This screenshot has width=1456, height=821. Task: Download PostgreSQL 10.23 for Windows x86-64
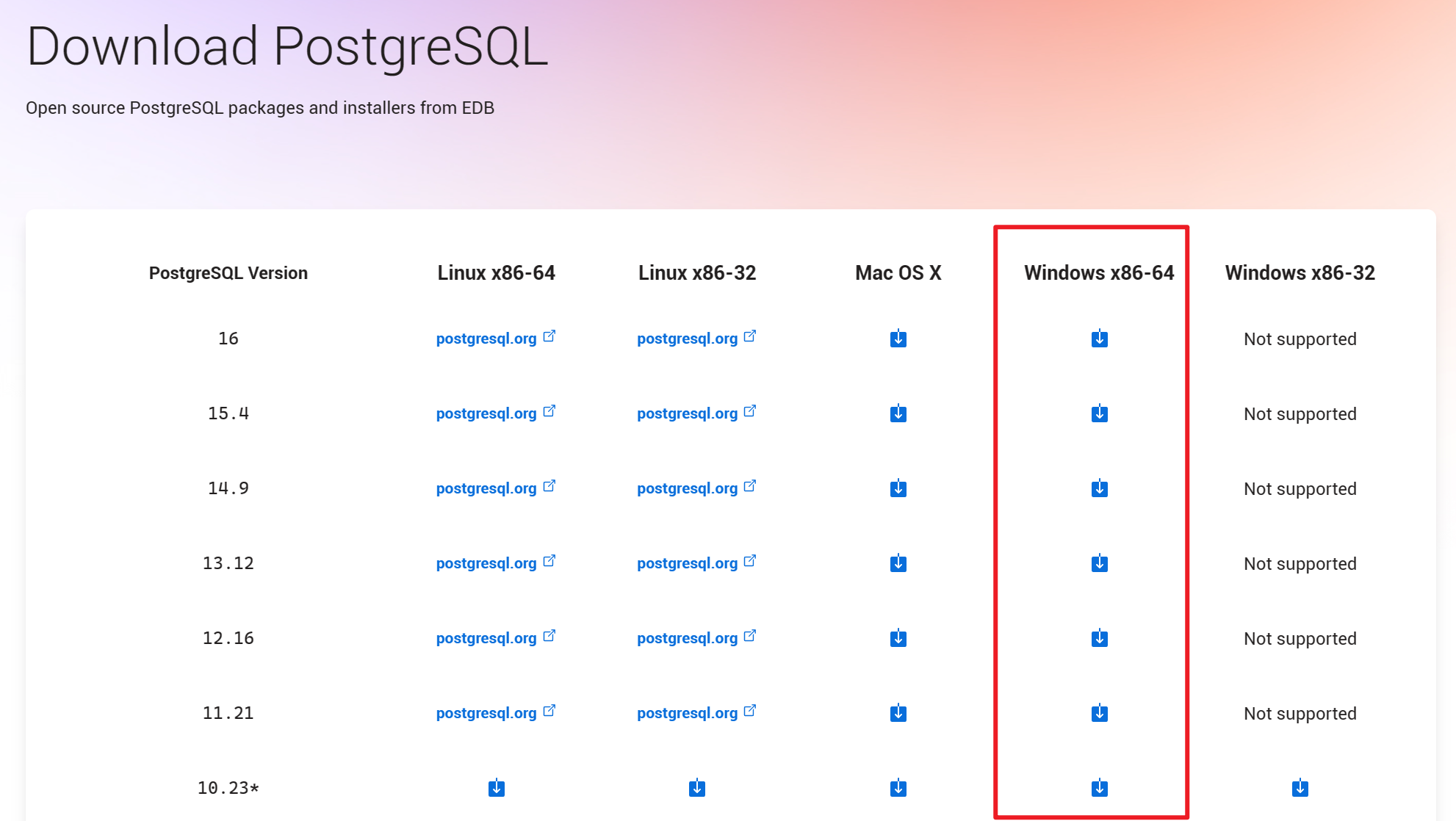(x=1099, y=788)
